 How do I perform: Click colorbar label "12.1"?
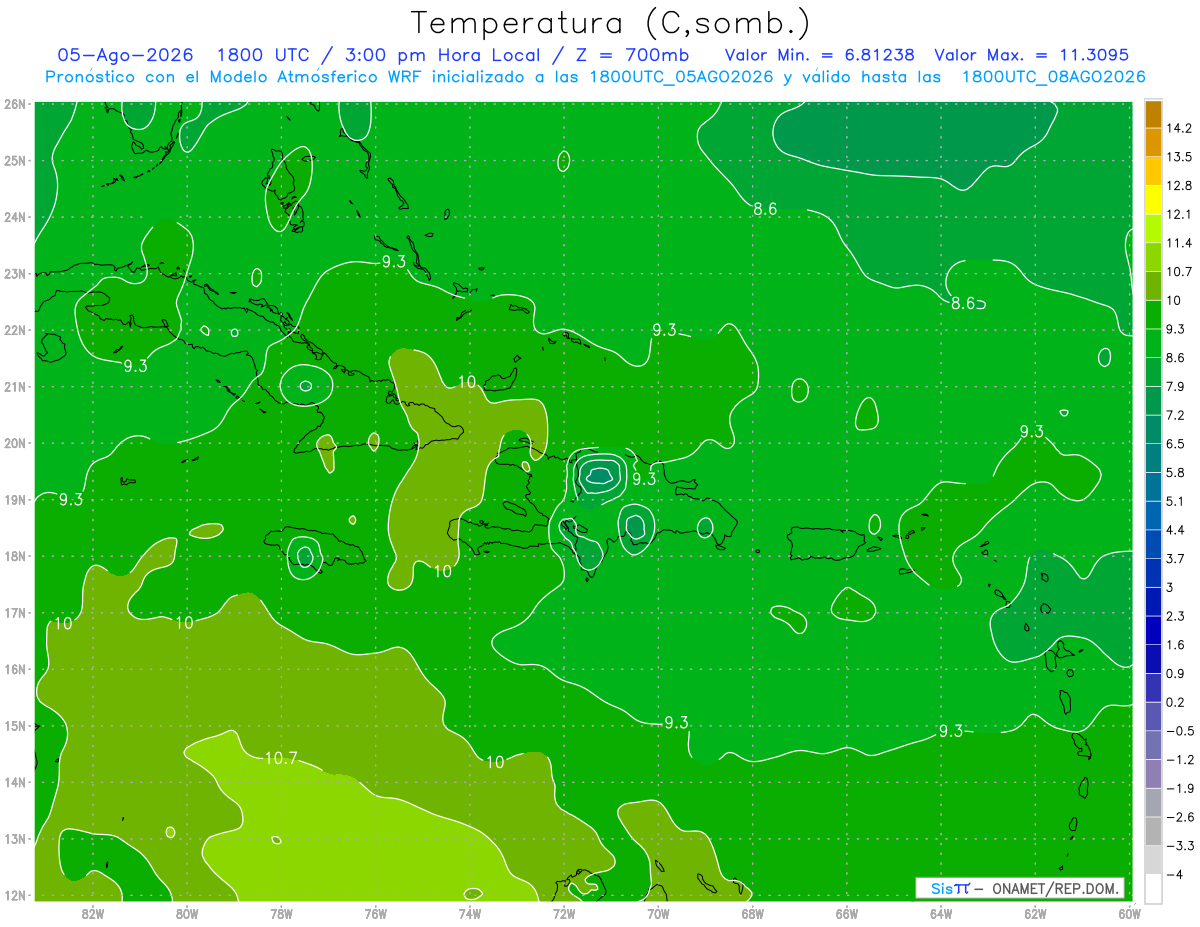point(1178,214)
